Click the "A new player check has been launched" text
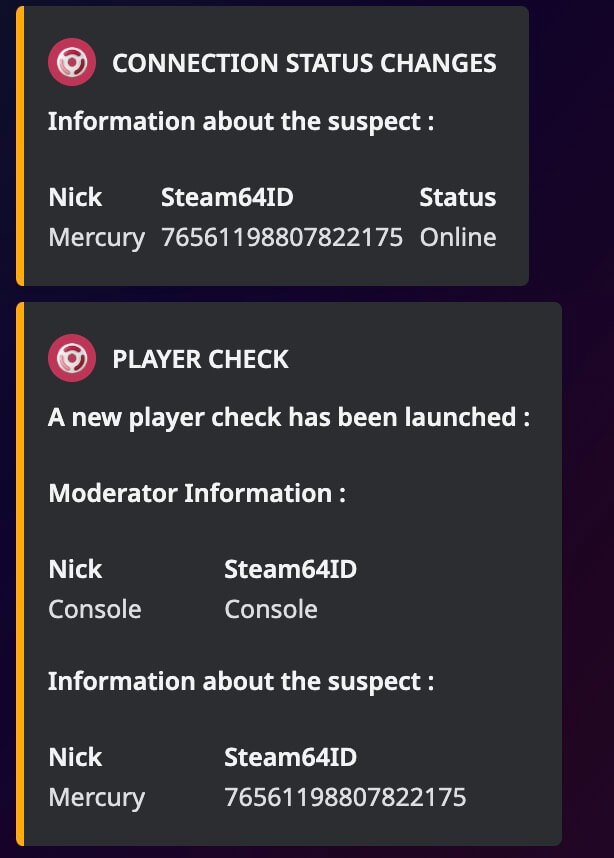Viewport: 614px width, 858px height. 289,417
